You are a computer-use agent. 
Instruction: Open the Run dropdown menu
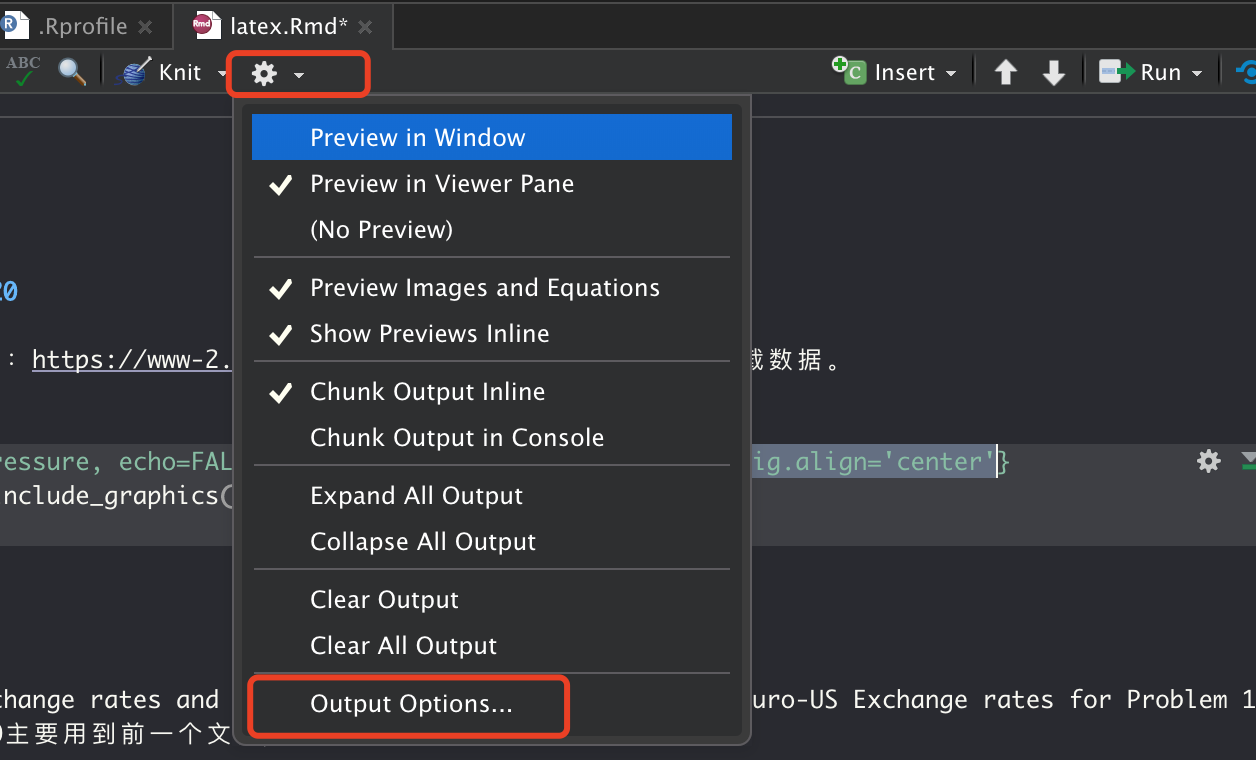click(1197, 73)
